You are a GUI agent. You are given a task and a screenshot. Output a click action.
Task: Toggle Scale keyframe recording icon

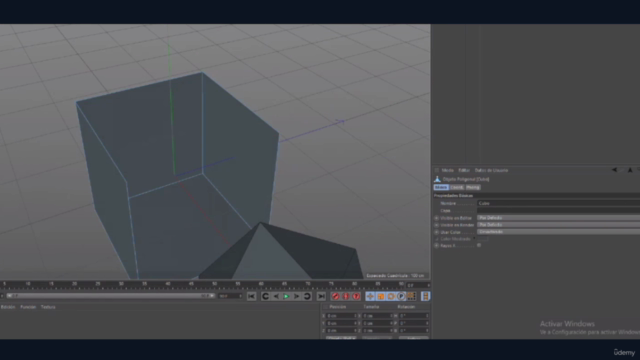coord(380,296)
